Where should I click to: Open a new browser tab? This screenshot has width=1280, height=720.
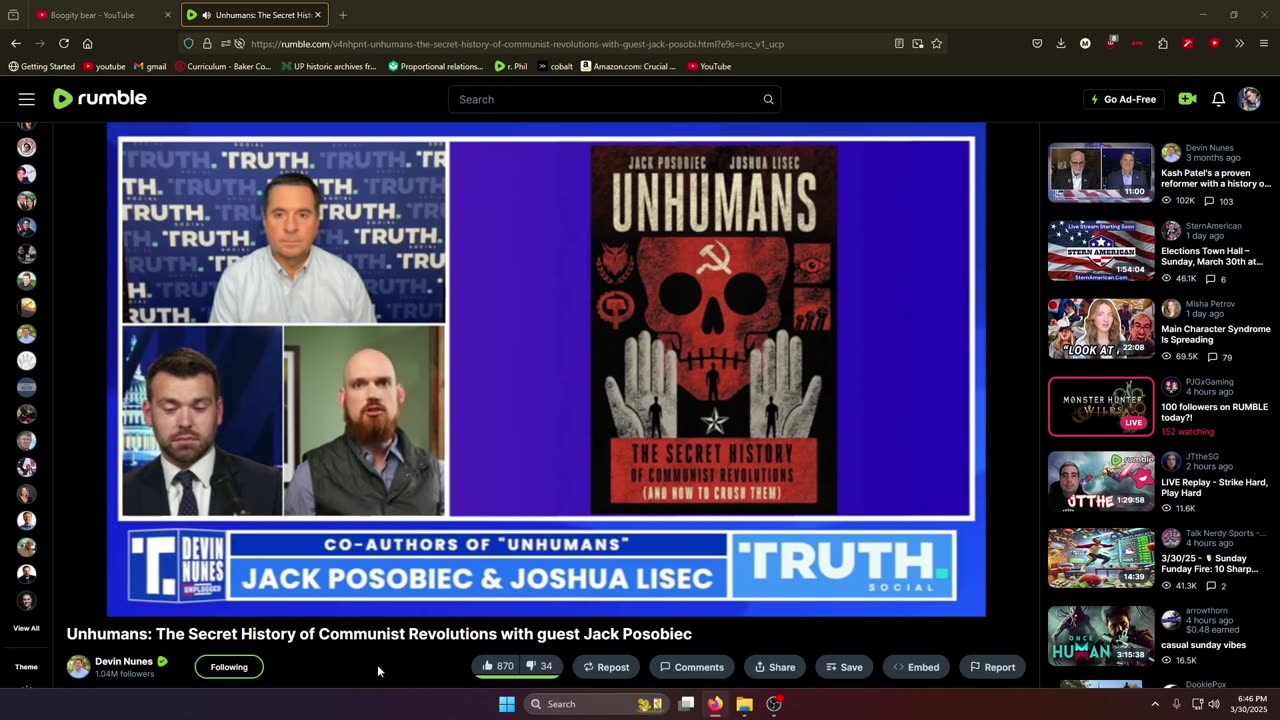[x=343, y=15]
